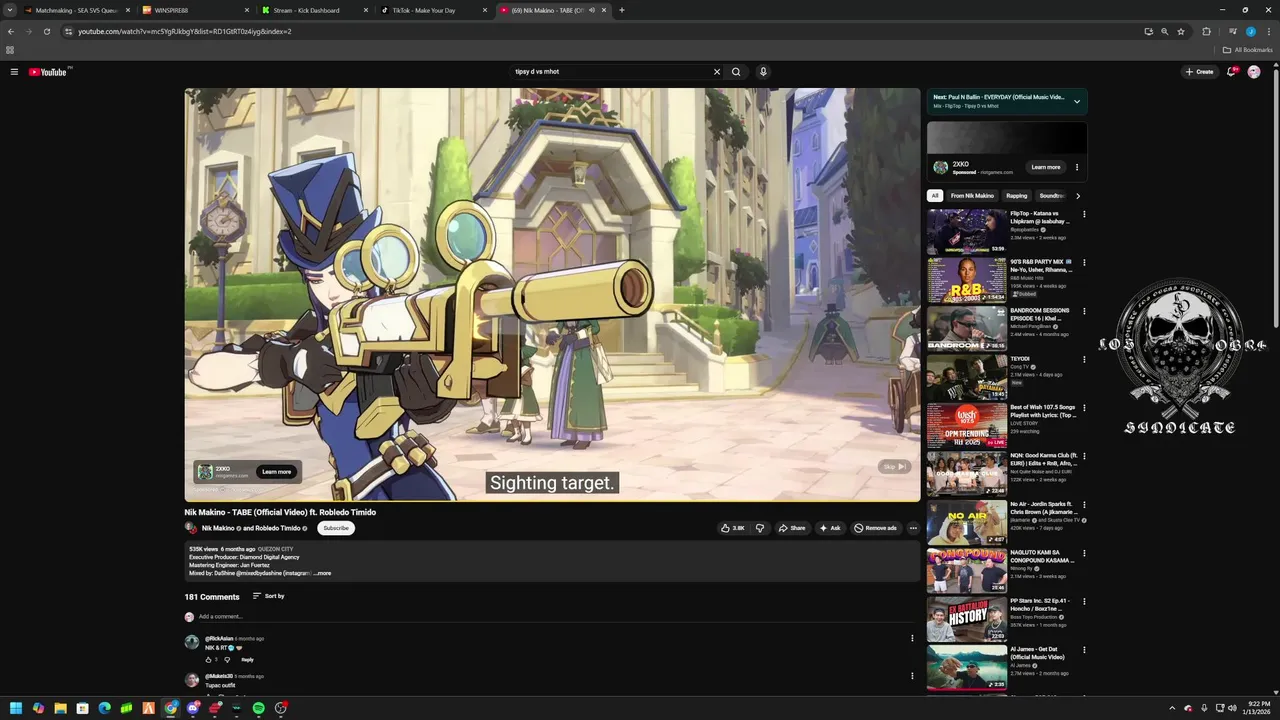Open All Bookmarks folder
Image resolution: width=1280 pixels, height=720 pixels.
(1248, 50)
